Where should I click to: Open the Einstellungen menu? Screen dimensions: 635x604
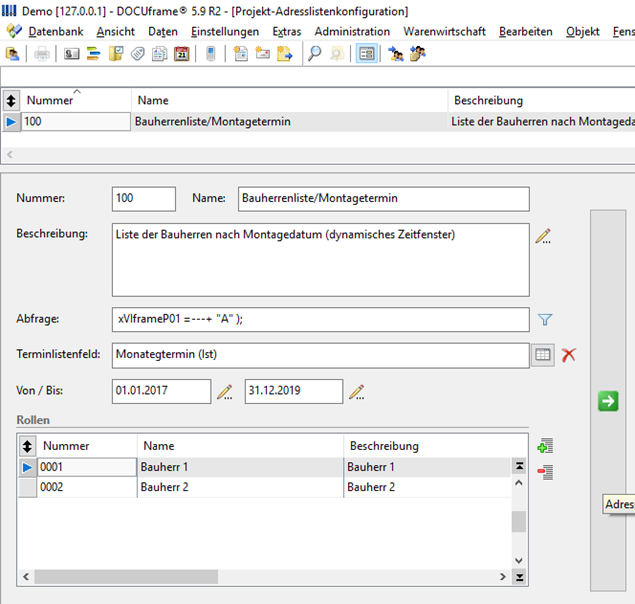225,32
